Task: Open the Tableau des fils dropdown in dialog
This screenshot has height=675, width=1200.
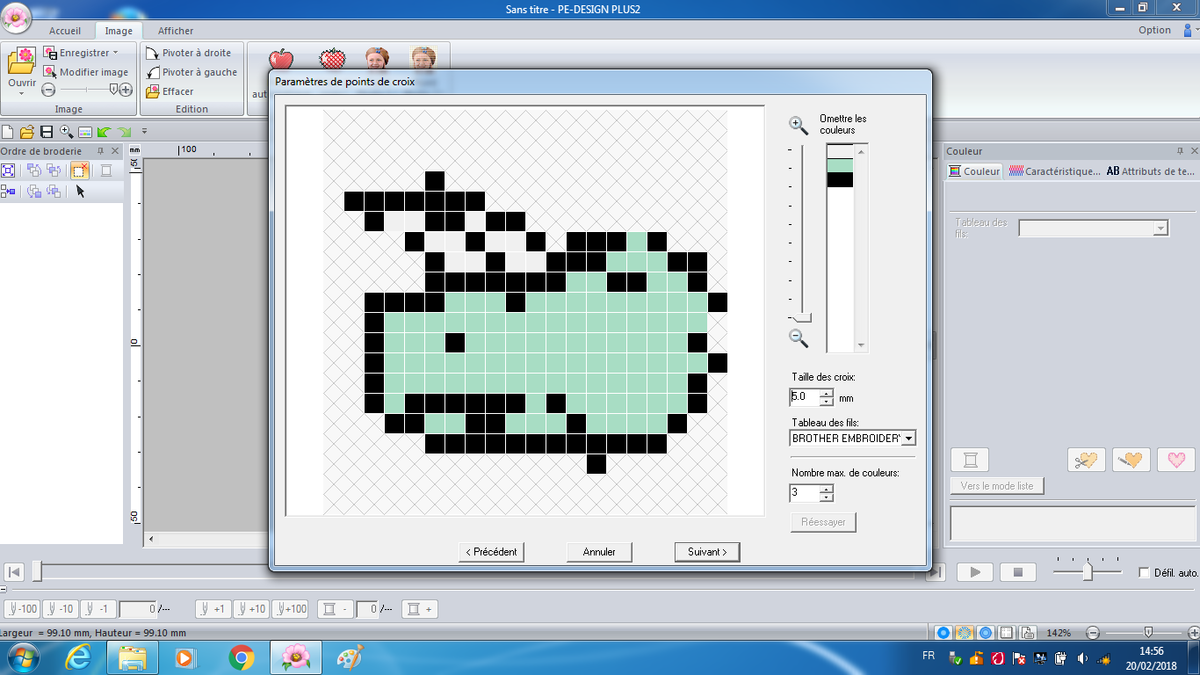Action: tap(908, 438)
